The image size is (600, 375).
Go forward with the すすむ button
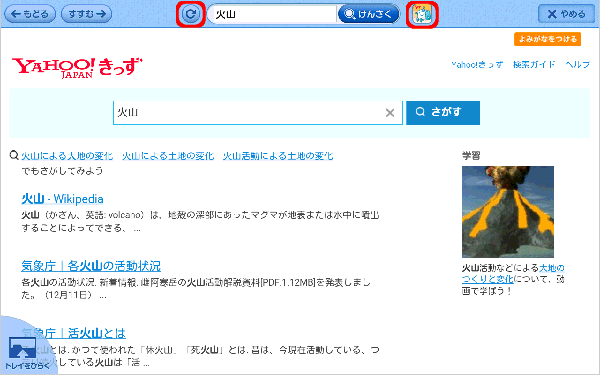click(86, 14)
